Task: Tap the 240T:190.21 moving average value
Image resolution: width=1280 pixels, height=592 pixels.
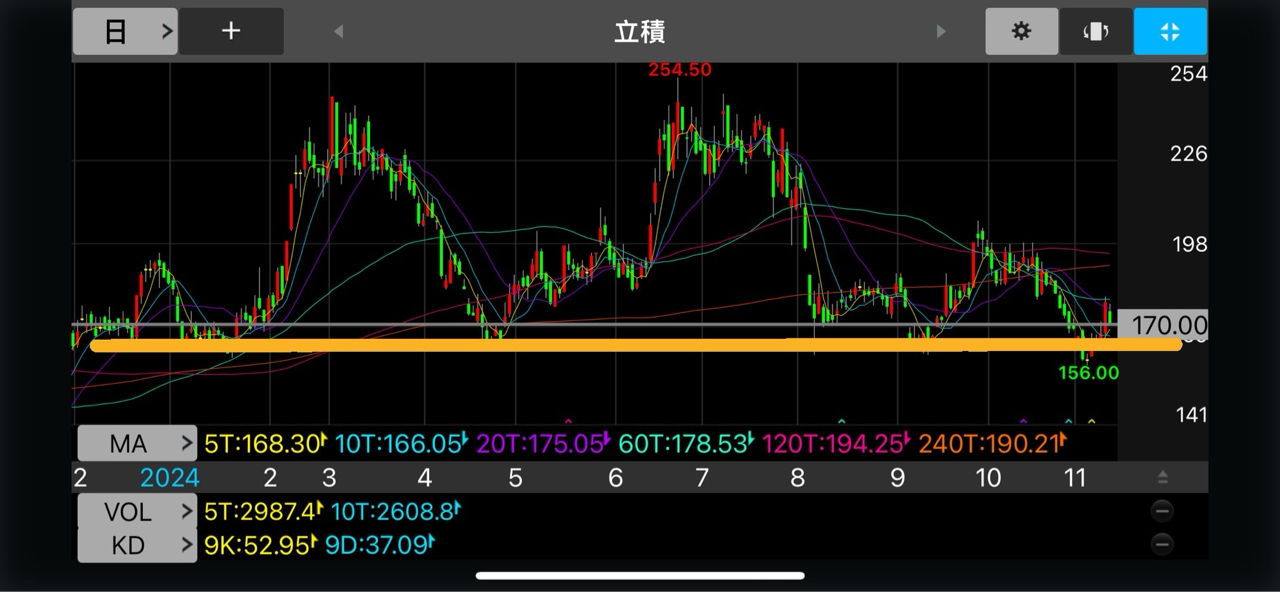Action: click(x=993, y=443)
